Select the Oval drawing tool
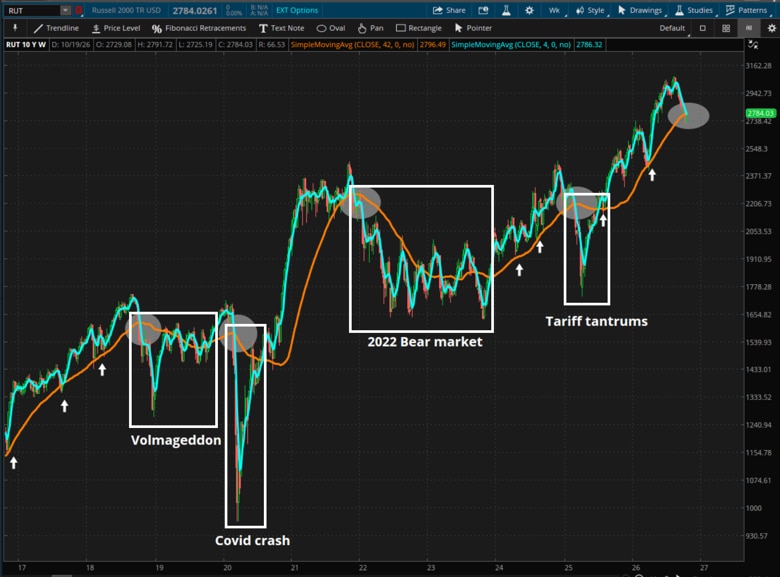The height and width of the screenshot is (577, 780). click(331, 28)
